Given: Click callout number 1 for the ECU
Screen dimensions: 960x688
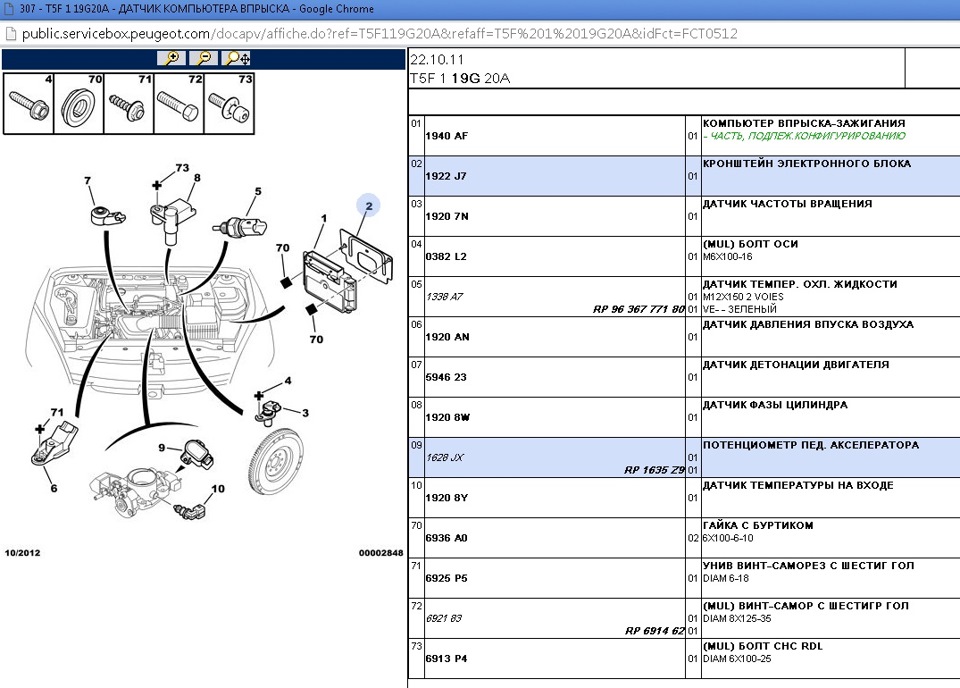Looking at the screenshot, I should [324, 218].
